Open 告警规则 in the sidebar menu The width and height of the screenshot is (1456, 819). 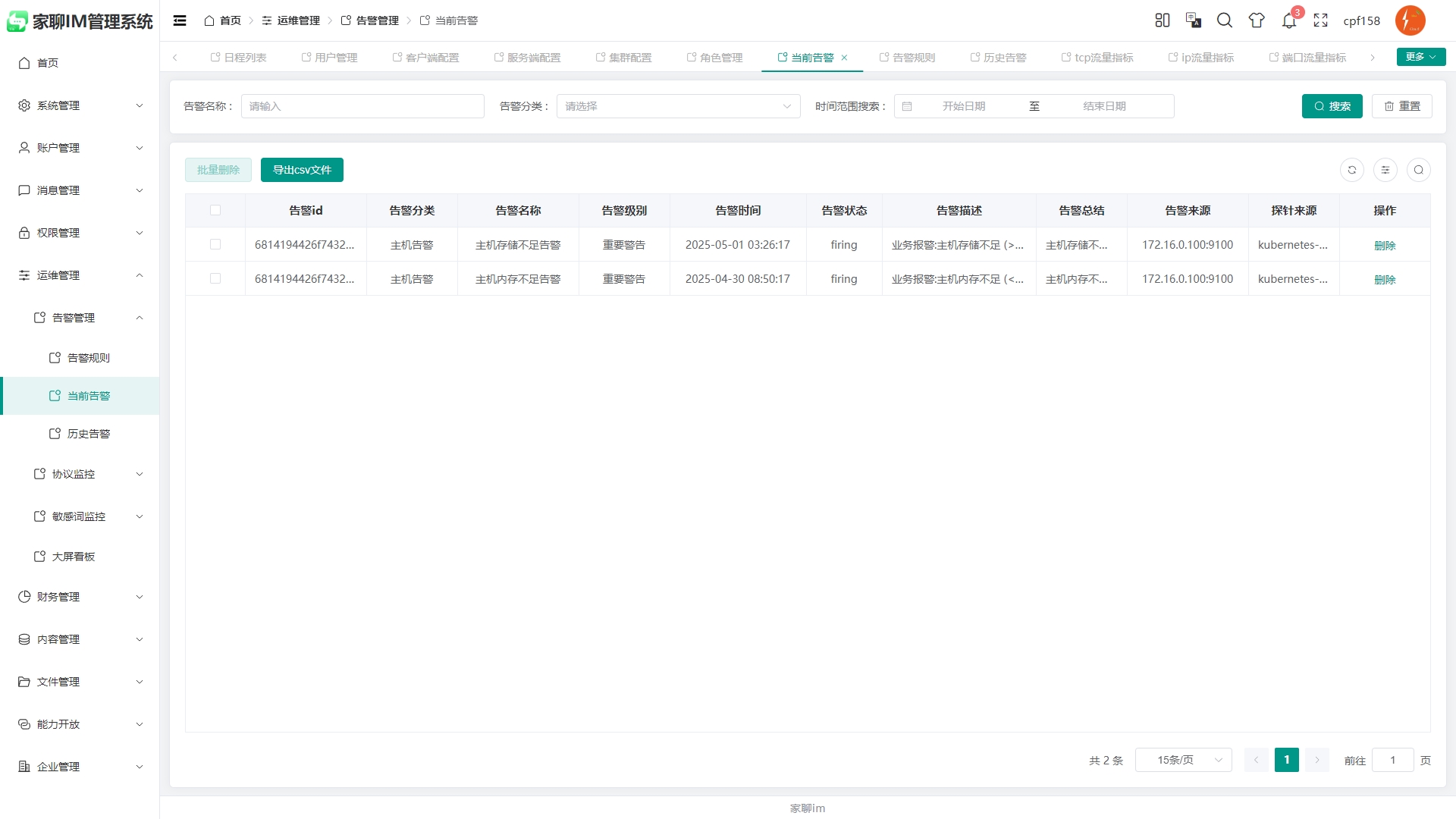[88, 358]
